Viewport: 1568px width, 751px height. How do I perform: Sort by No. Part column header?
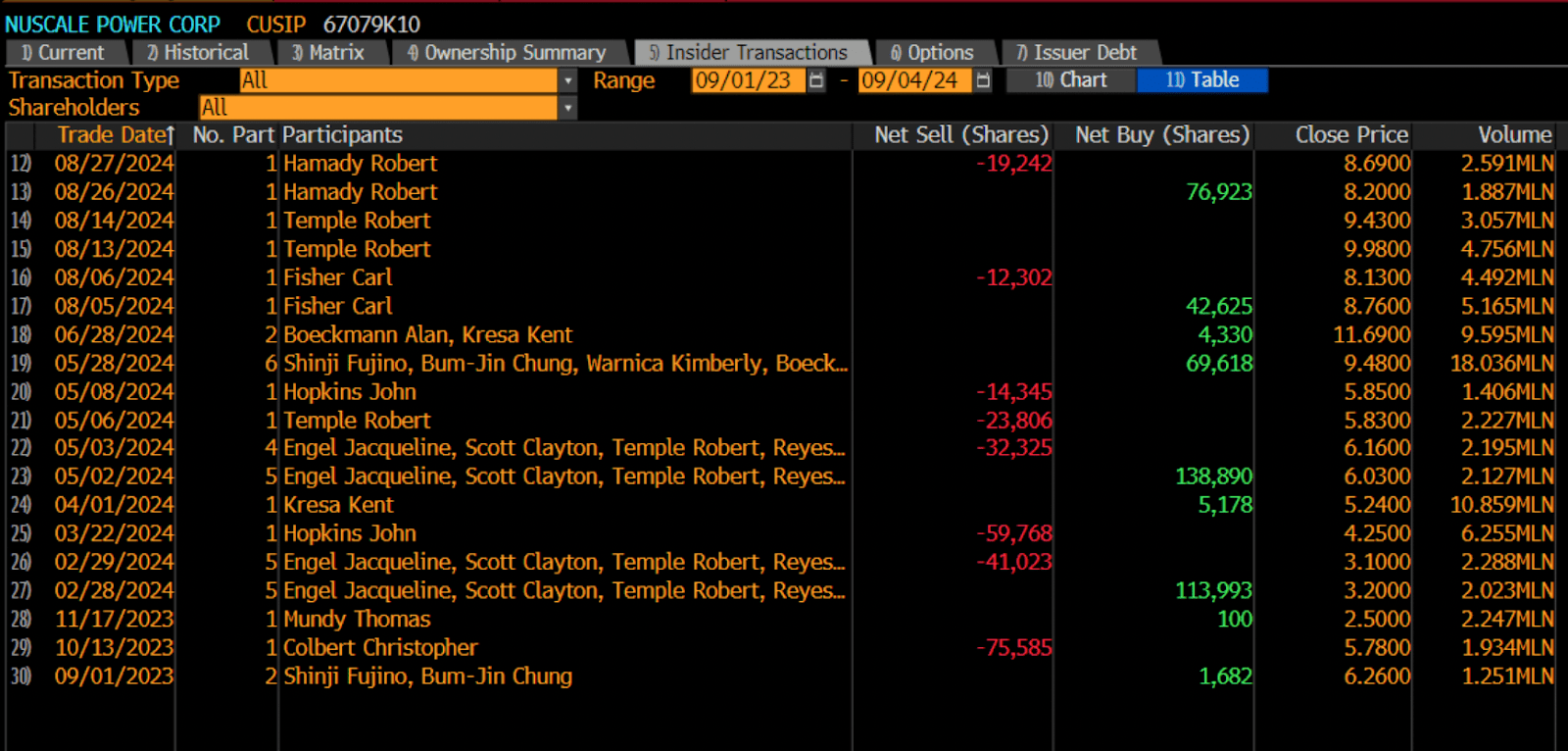click(233, 135)
